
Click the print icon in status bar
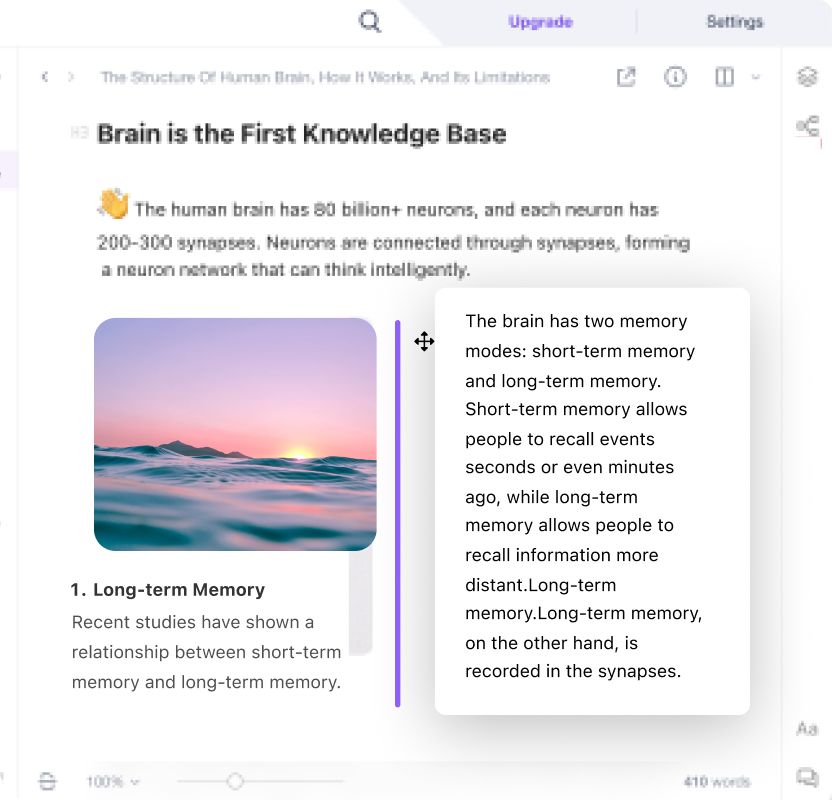[47, 781]
